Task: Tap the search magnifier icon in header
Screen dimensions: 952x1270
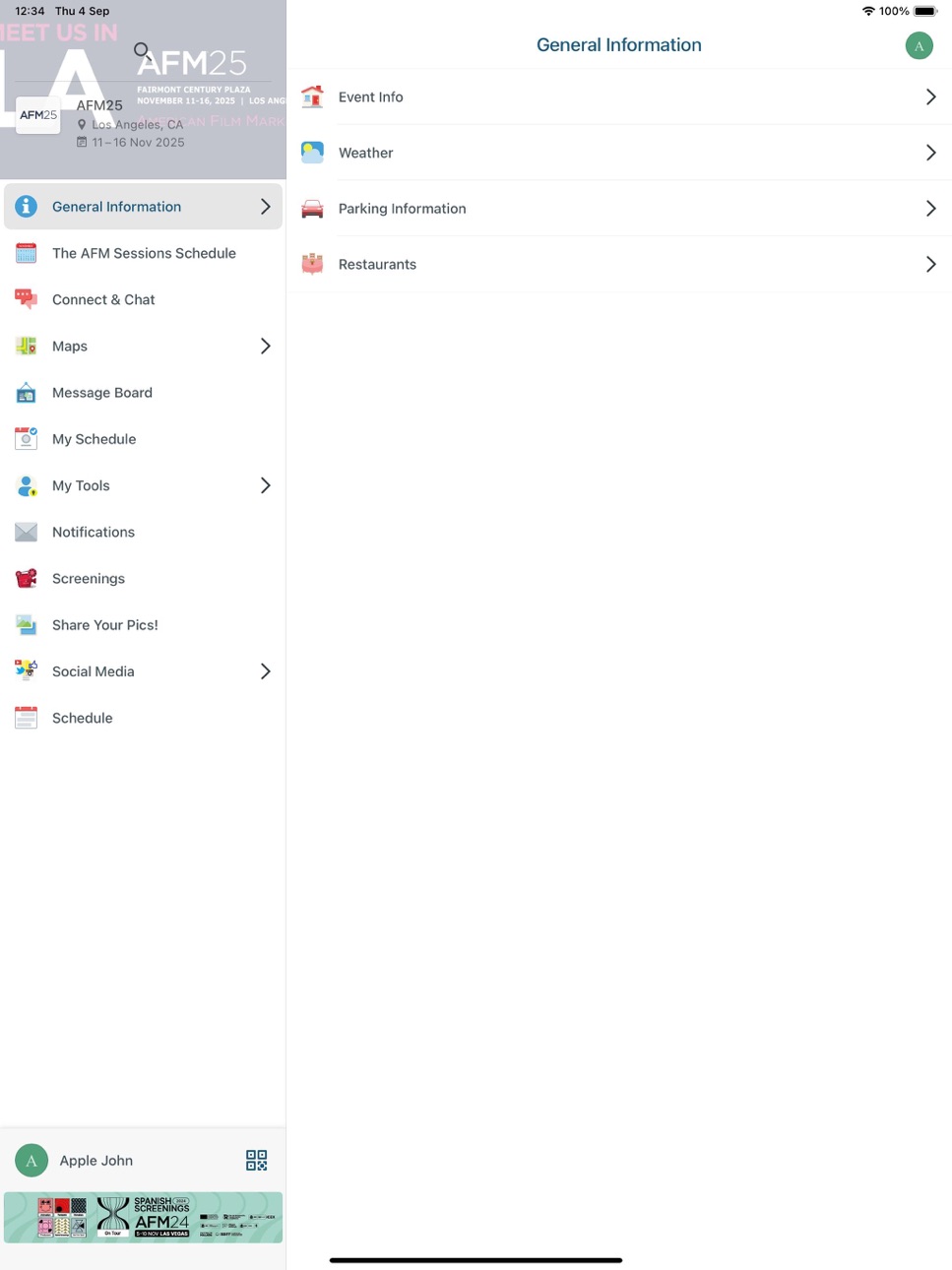Action: pos(143,50)
